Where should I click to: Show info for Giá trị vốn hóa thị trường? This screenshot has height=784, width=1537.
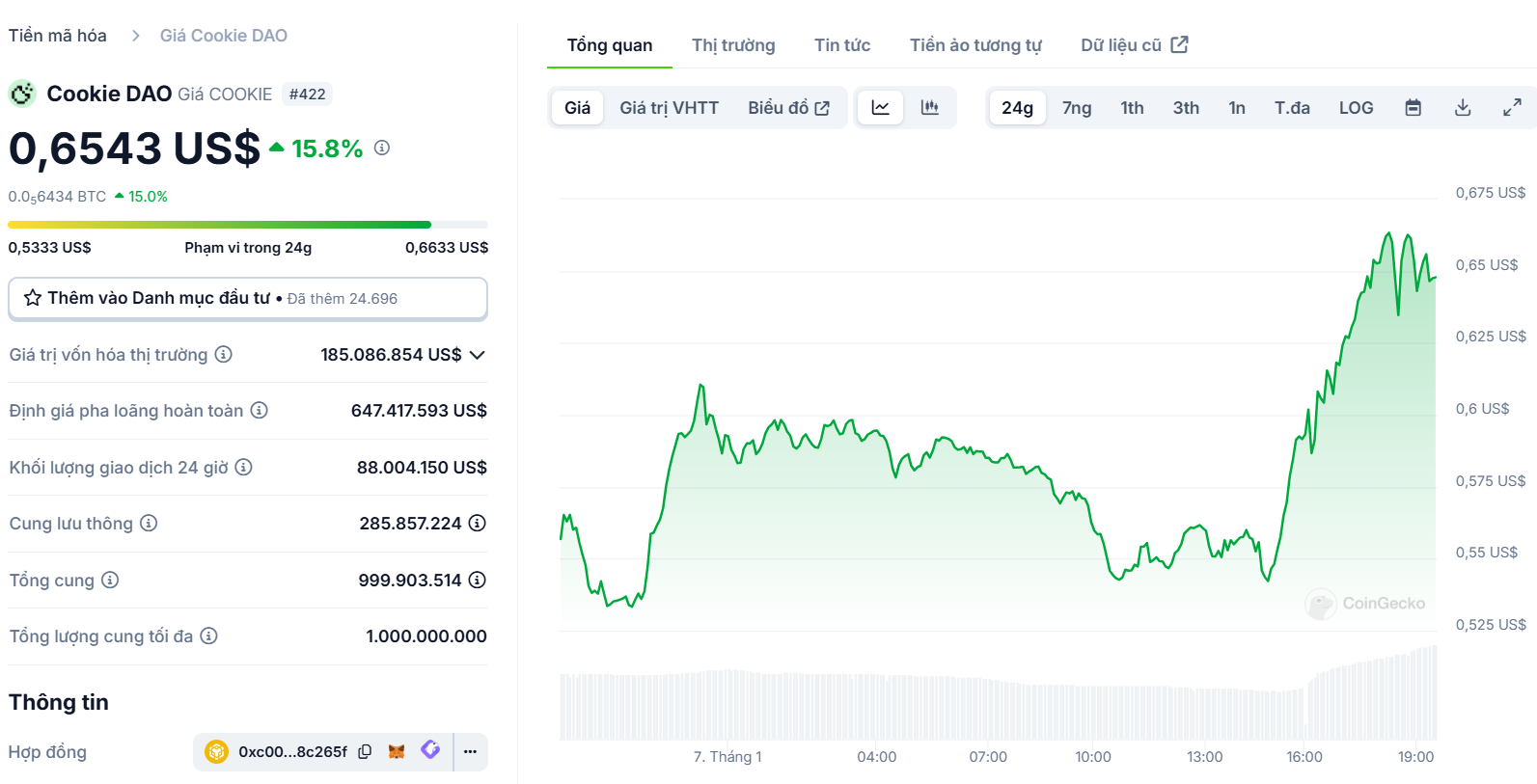click(224, 354)
